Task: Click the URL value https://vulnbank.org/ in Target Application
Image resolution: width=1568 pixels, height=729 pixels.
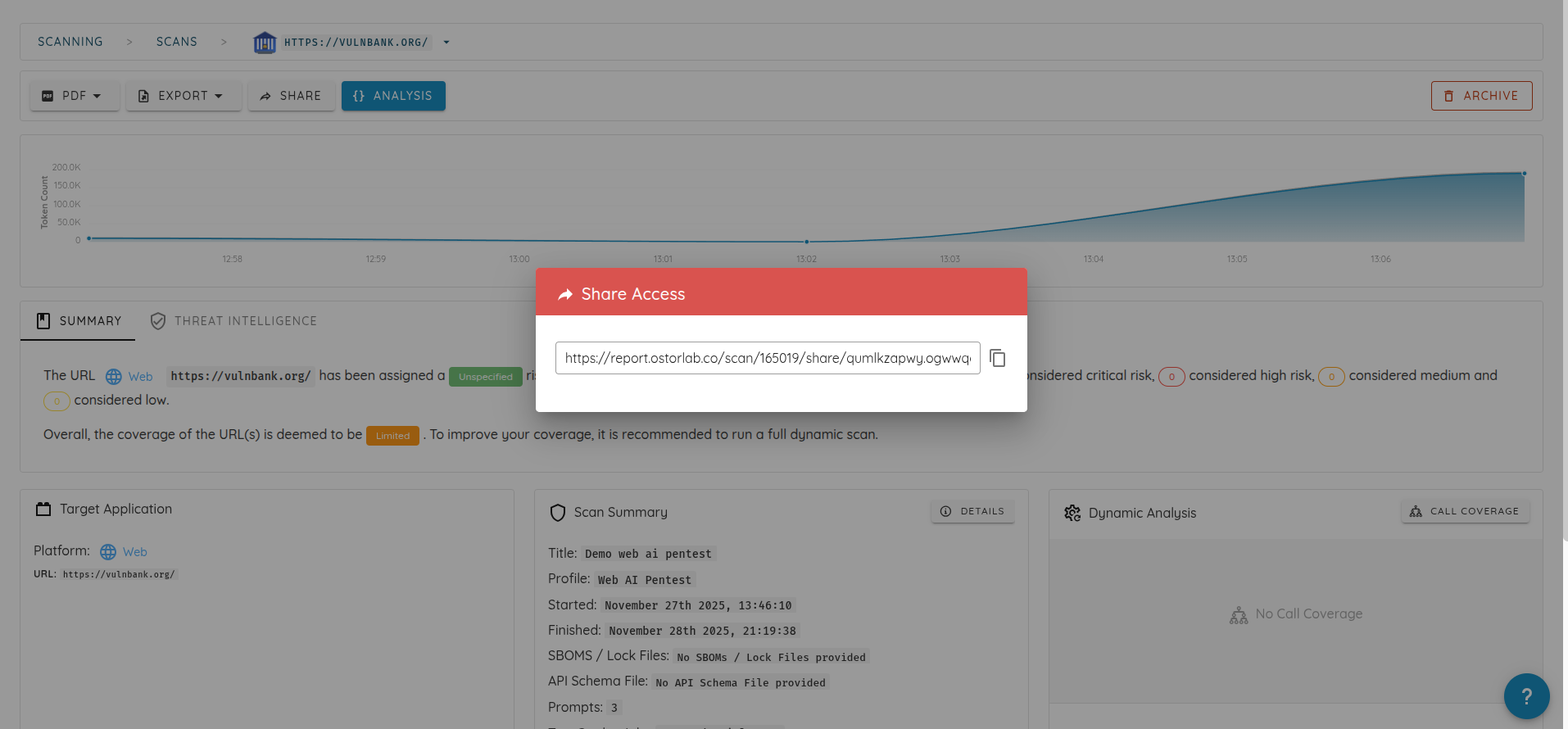Action: (x=119, y=574)
